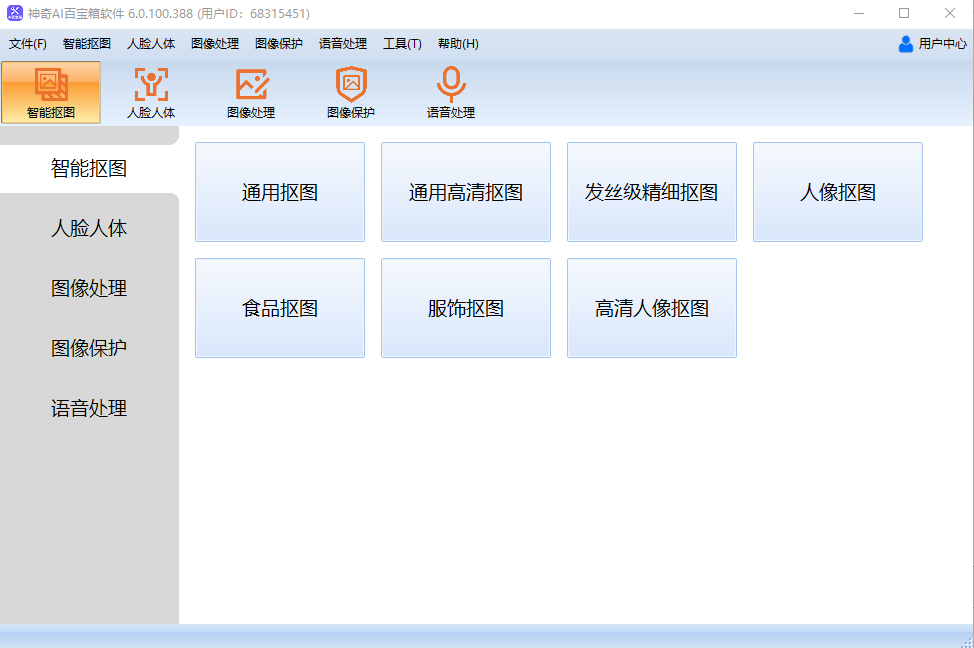Click the application logo icon

[x=13, y=13]
